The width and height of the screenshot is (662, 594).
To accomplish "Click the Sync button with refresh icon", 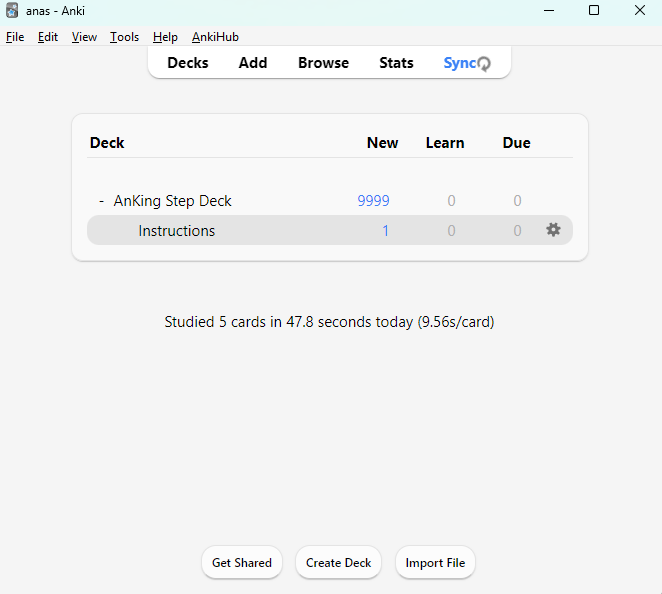I will click(467, 63).
